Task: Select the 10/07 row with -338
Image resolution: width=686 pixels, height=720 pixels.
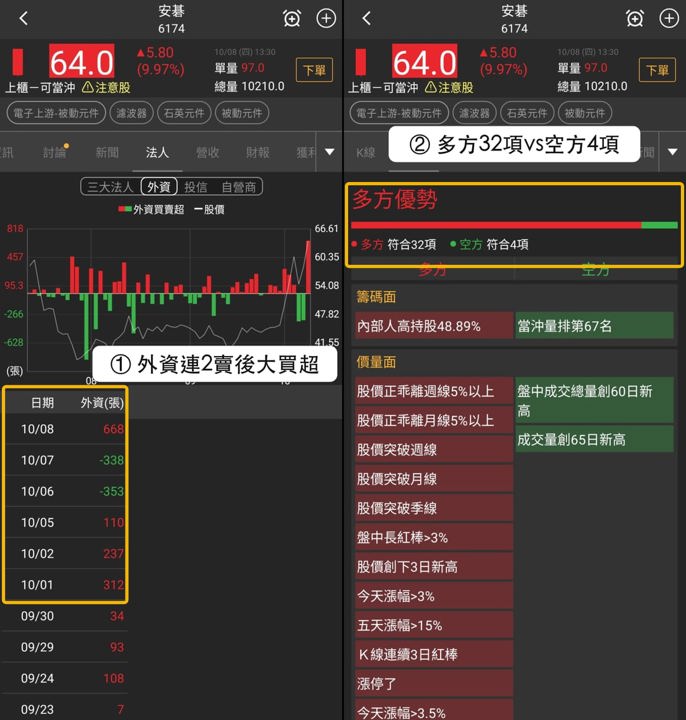Action: [x=65, y=460]
